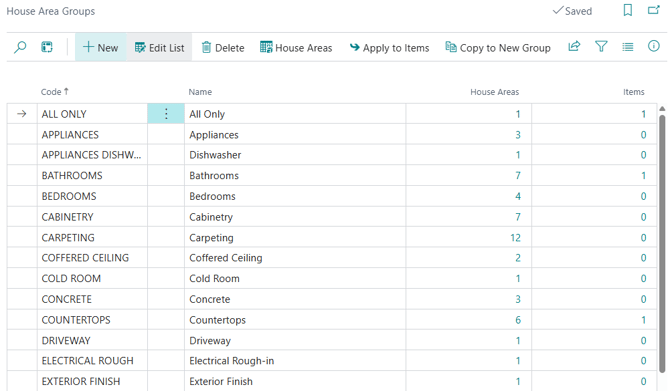The height and width of the screenshot is (391, 670).
Task: Open Items count for Countertops row
Action: pos(644,320)
